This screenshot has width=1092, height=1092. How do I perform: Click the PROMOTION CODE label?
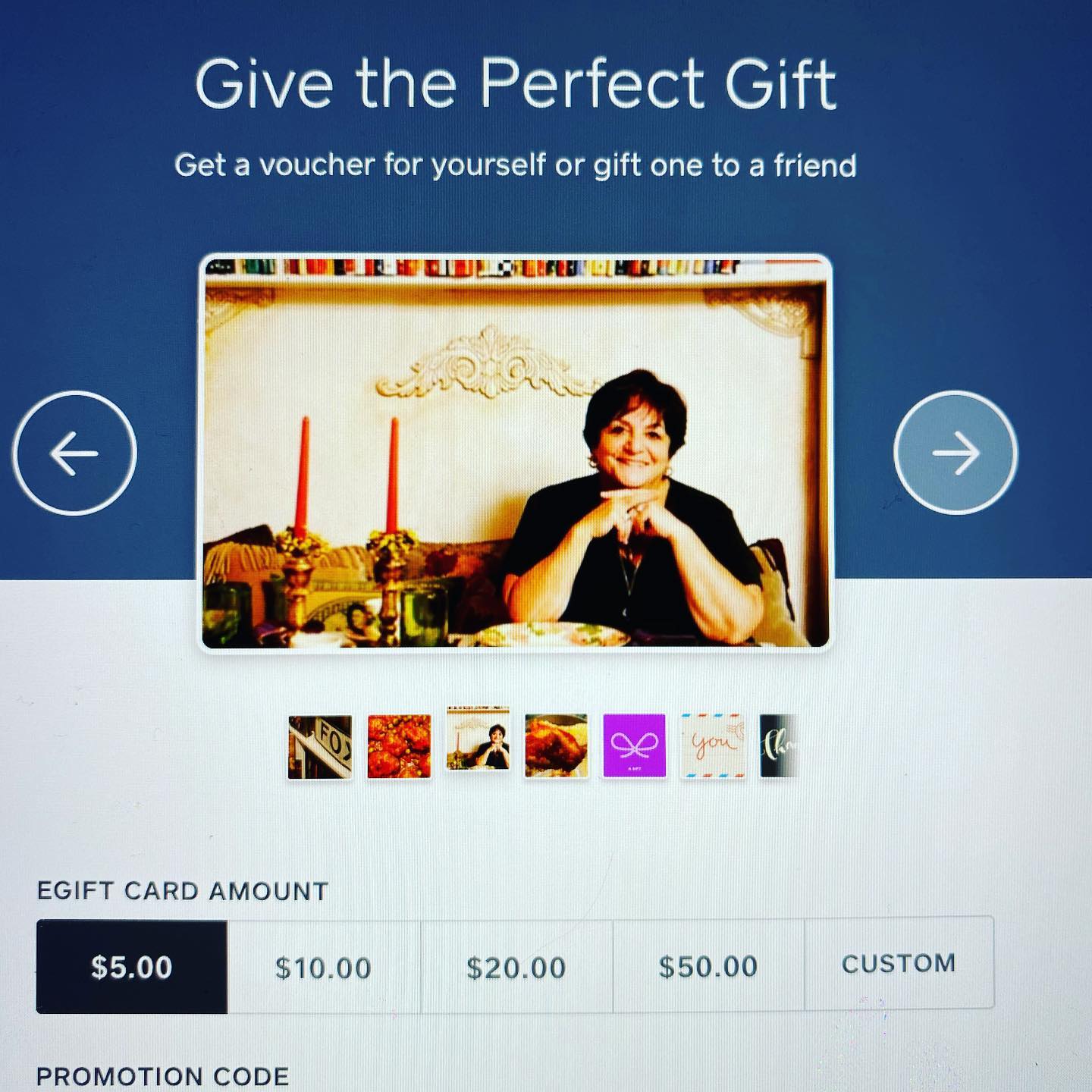[163, 1076]
